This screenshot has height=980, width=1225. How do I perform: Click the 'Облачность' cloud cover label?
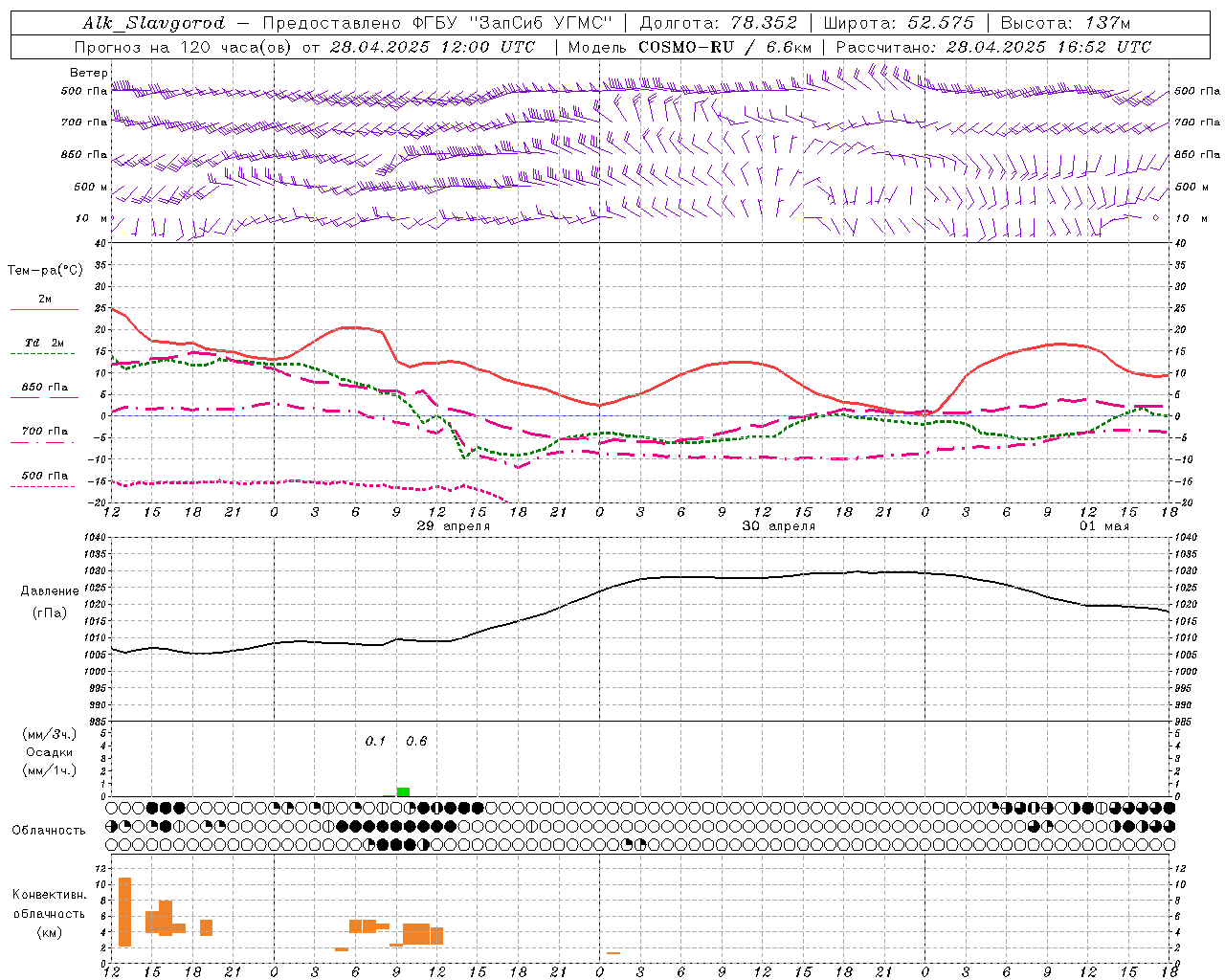click(x=49, y=831)
